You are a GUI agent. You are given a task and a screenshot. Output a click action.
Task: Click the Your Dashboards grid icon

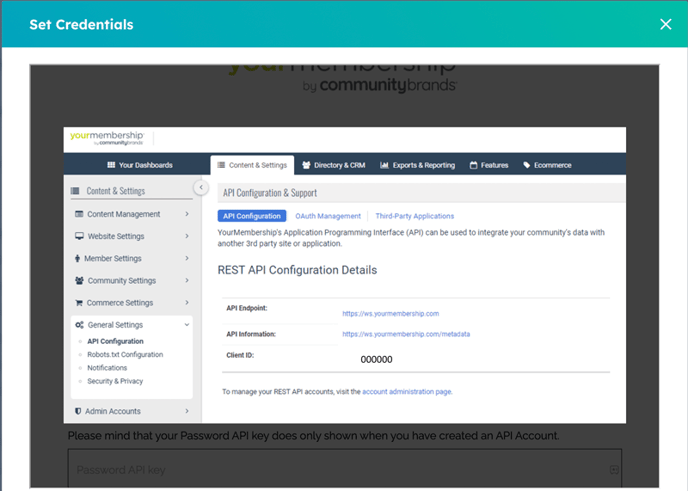click(111, 165)
